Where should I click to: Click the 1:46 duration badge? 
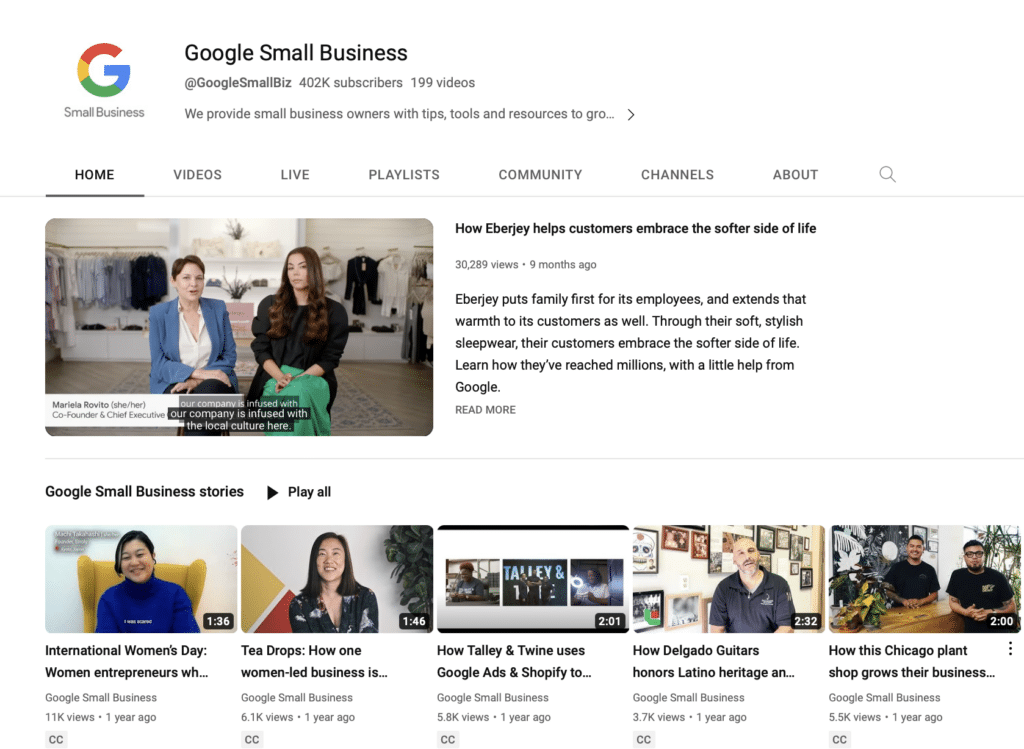click(x=414, y=621)
